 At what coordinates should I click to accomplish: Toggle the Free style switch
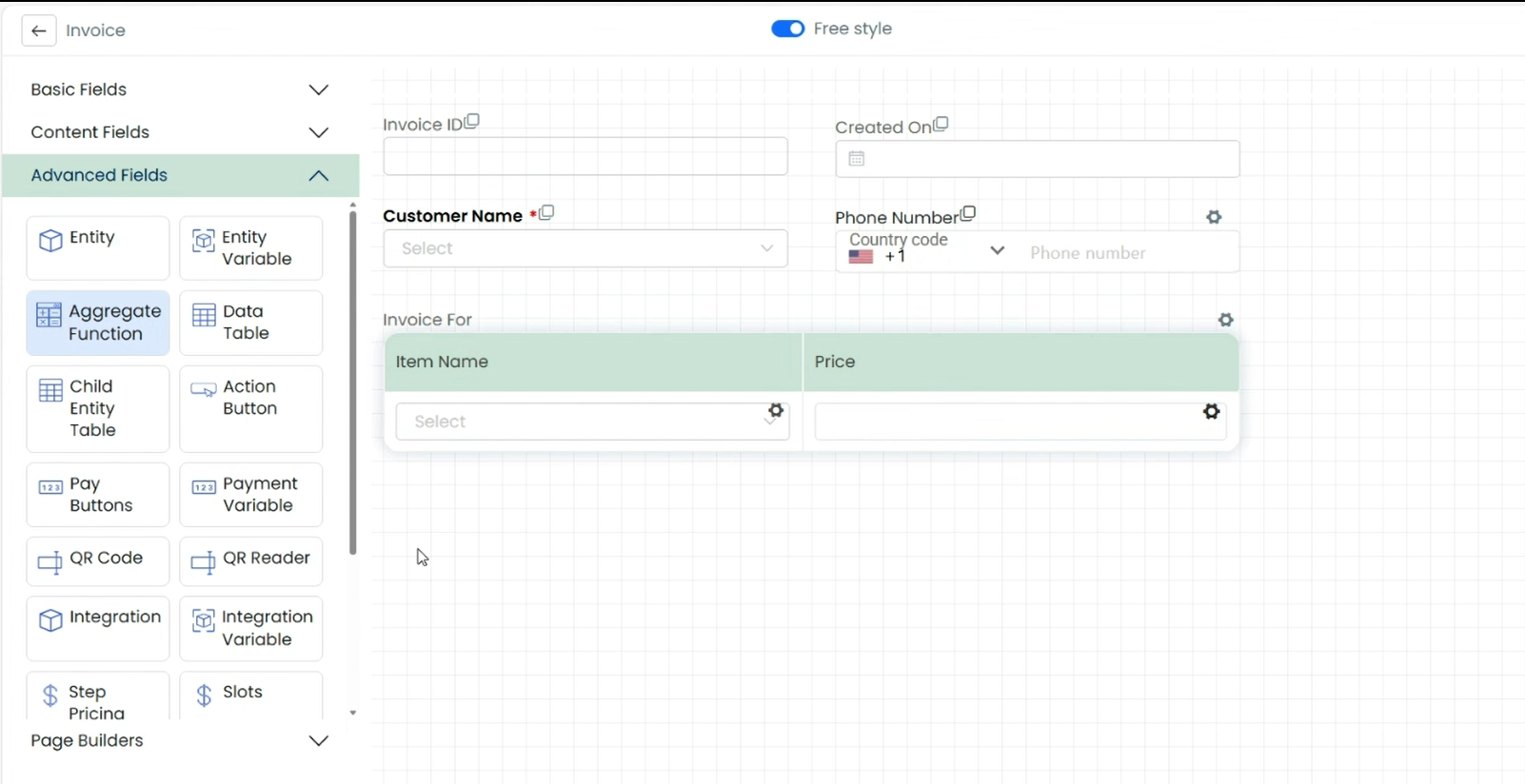click(x=787, y=29)
